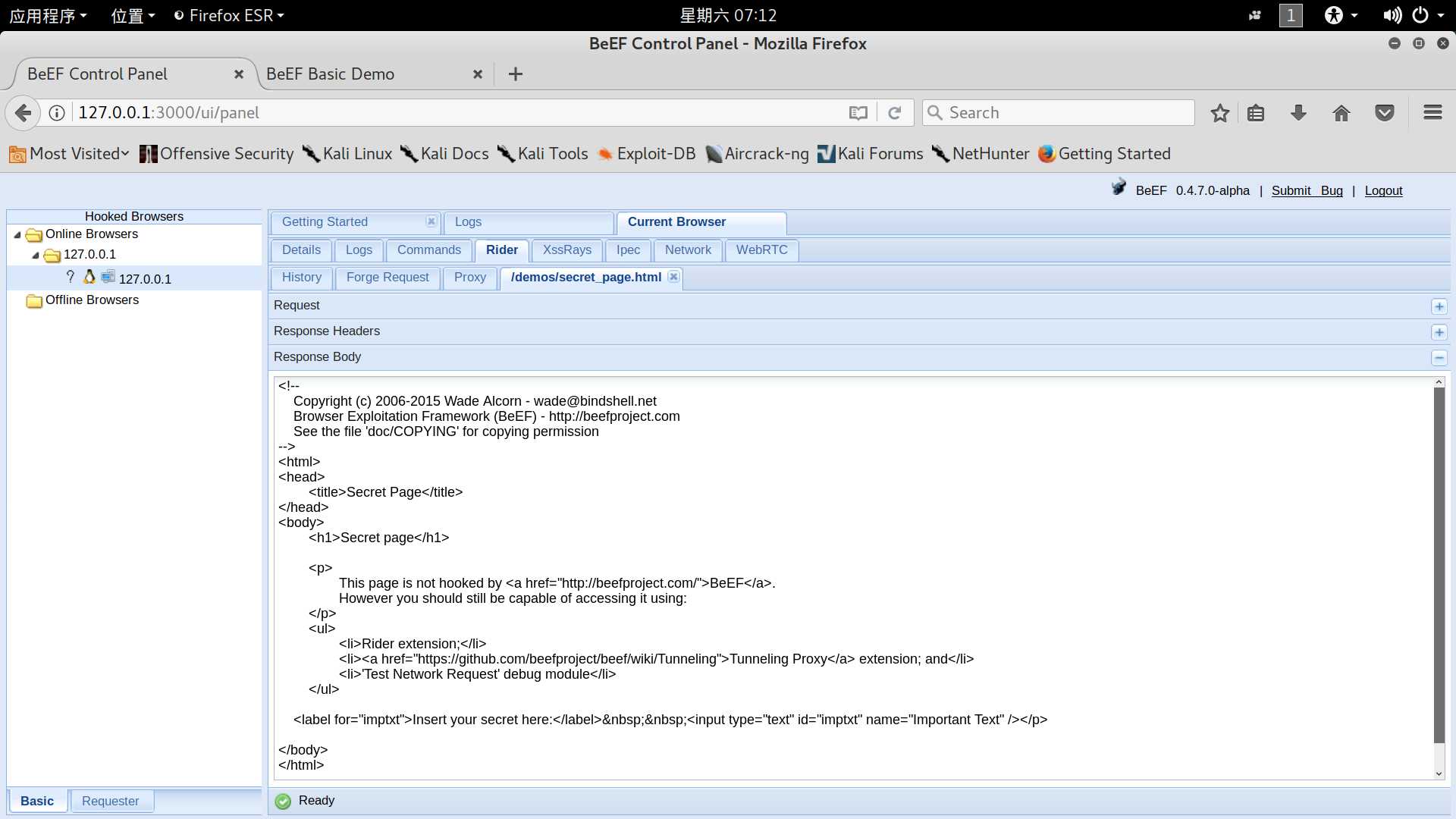Viewport: 1456px width, 819px height.
Task: Click the screen recording icon in top bar
Action: (x=1255, y=15)
